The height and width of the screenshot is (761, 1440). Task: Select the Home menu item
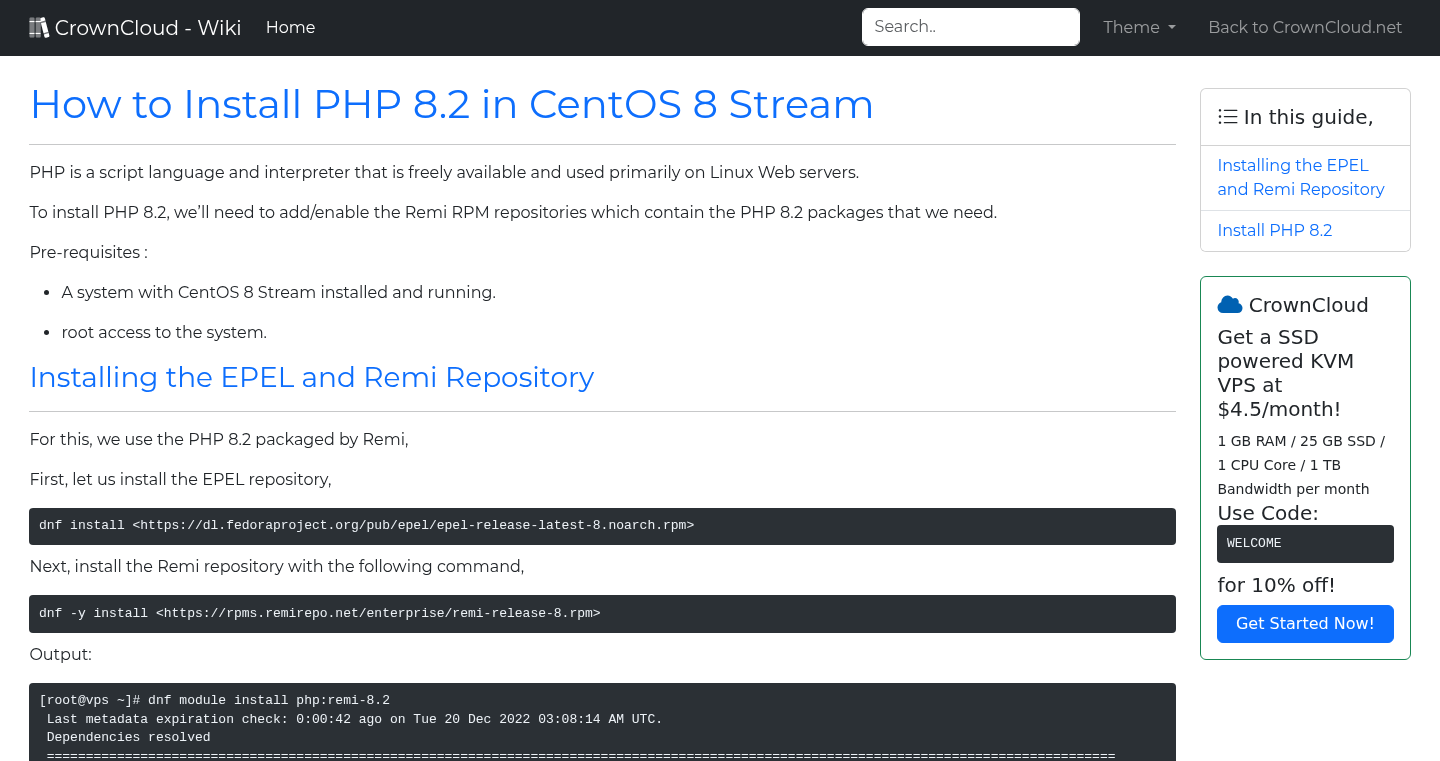click(x=290, y=27)
